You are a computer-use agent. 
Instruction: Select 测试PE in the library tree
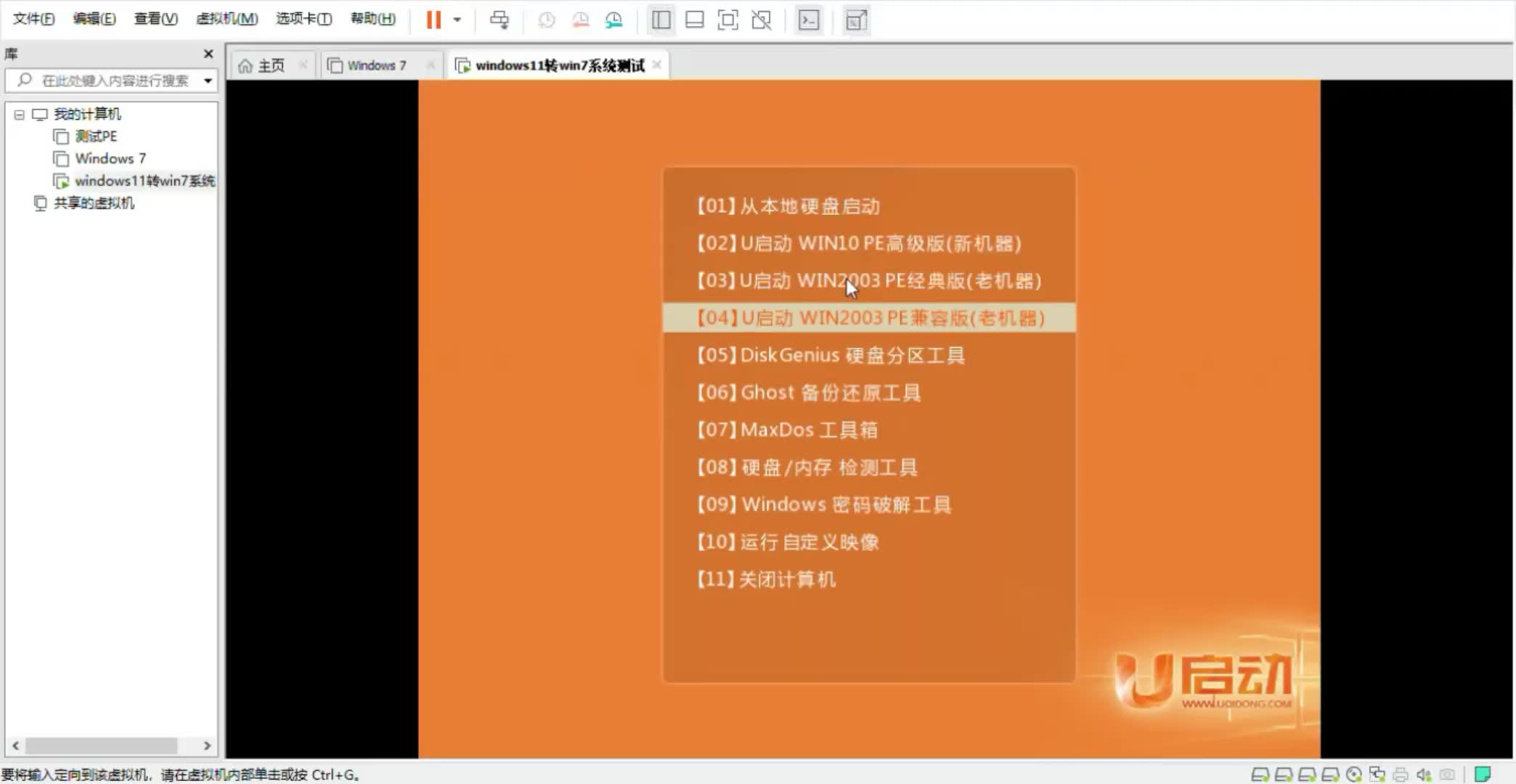[95, 136]
